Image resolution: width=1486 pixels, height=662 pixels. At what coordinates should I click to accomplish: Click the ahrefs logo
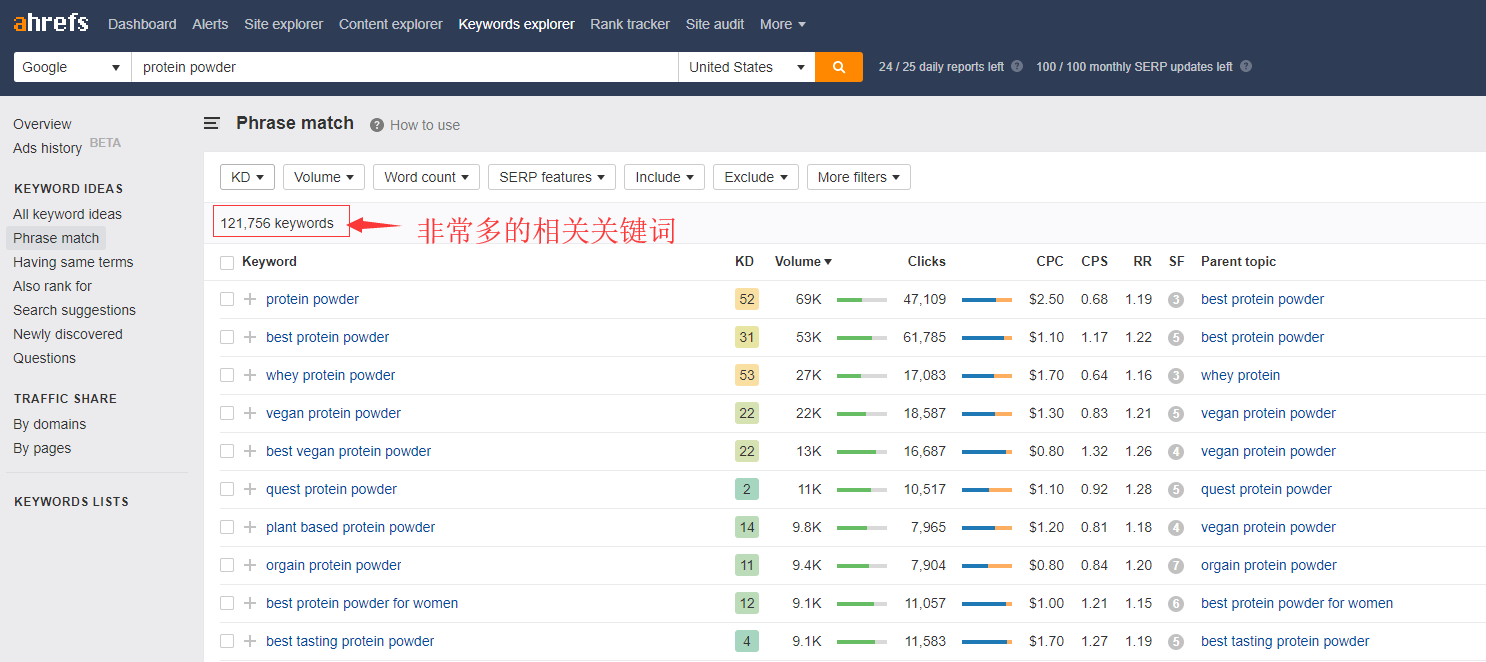[x=51, y=23]
